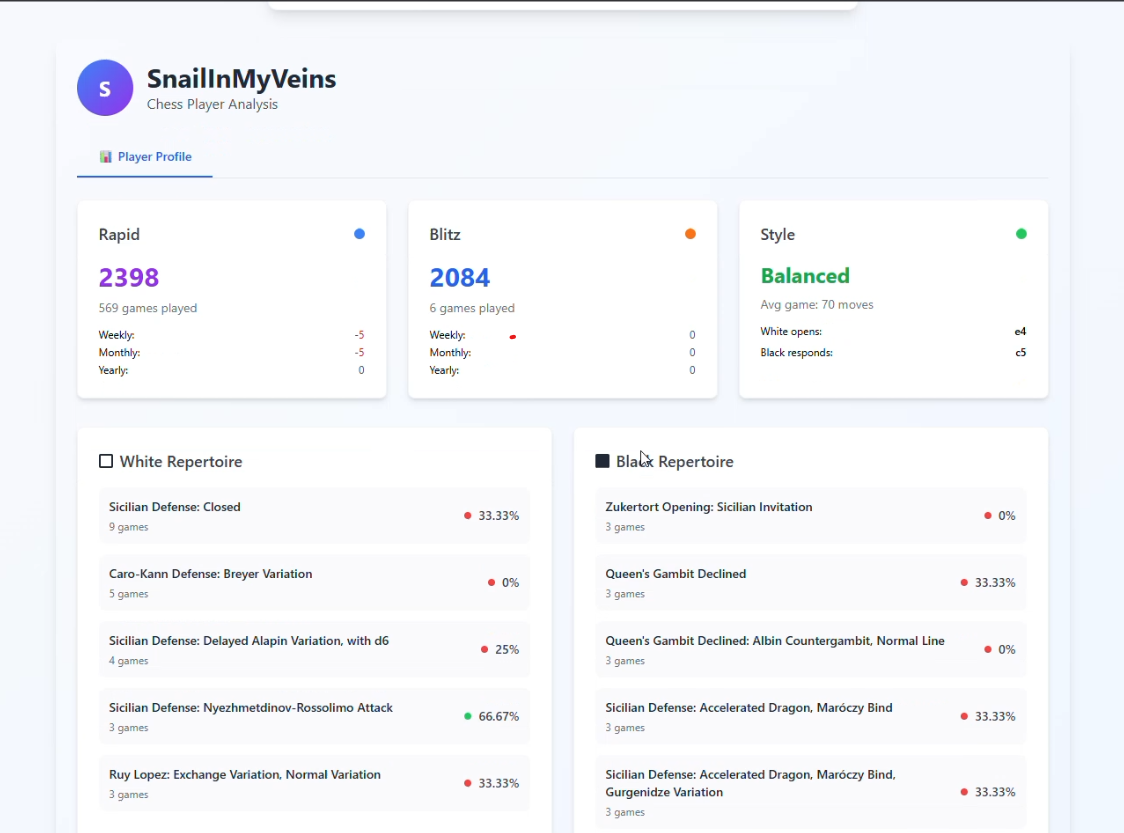This screenshot has width=1124, height=833.
Task: Click the 3-game Accelerated Dragon, Maróczy Bind 33.33% row
Action: click(811, 716)
